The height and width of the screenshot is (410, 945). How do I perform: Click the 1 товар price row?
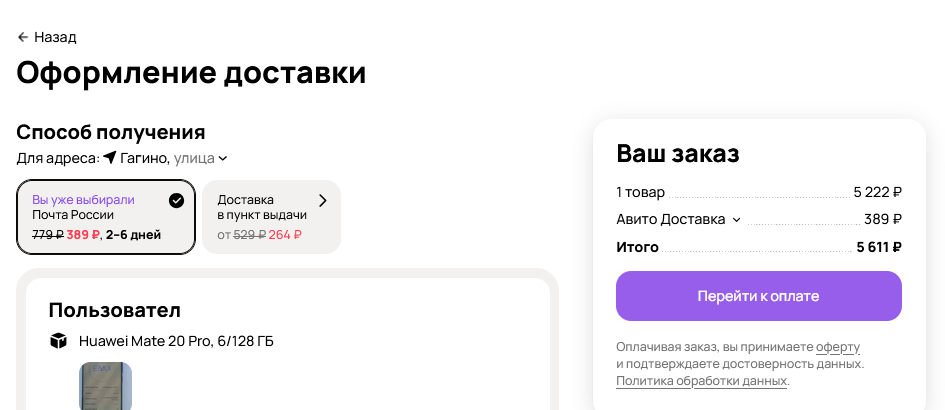[x=759, y=192]
